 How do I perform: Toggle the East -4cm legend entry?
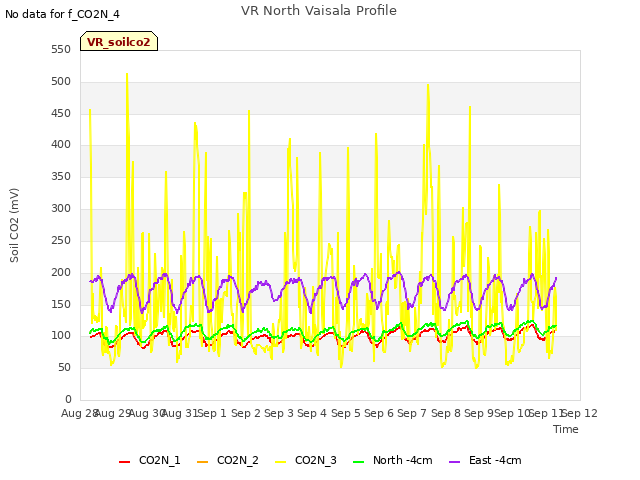(x=485, y=460)
